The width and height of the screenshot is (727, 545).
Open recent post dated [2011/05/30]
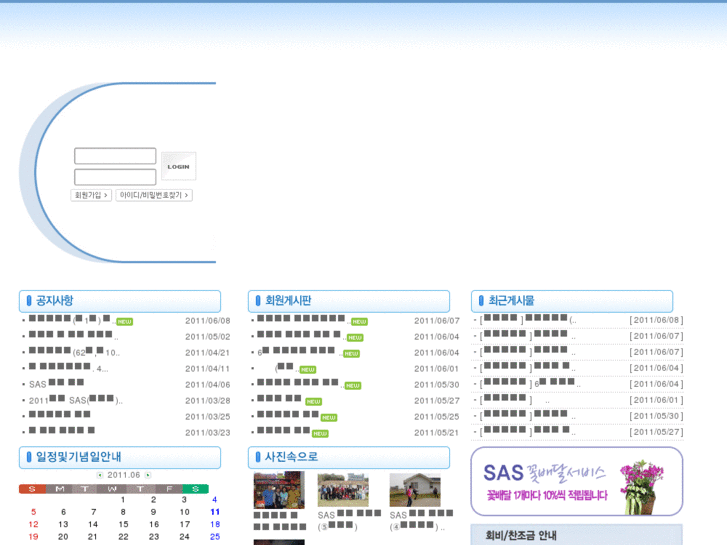click(x=528, y=416)
